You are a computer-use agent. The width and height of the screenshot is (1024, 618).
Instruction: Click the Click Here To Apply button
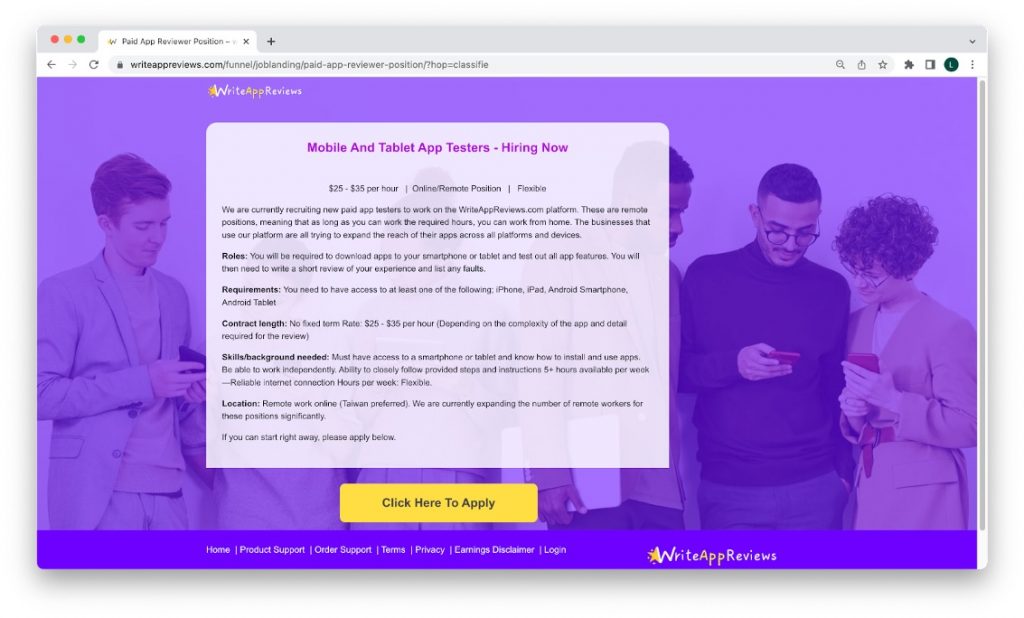438,503
